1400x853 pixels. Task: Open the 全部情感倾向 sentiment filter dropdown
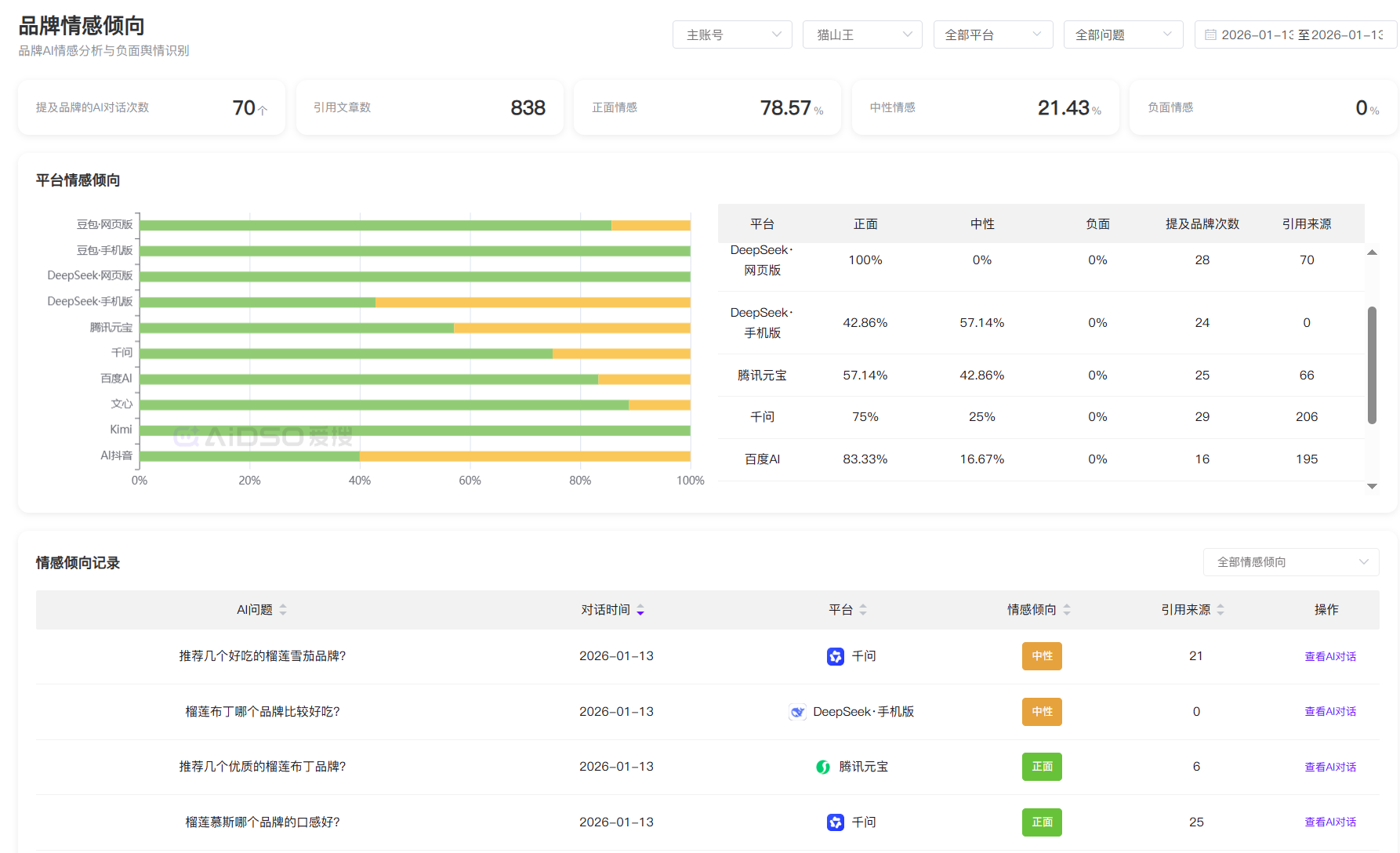tap(1290, 562)
